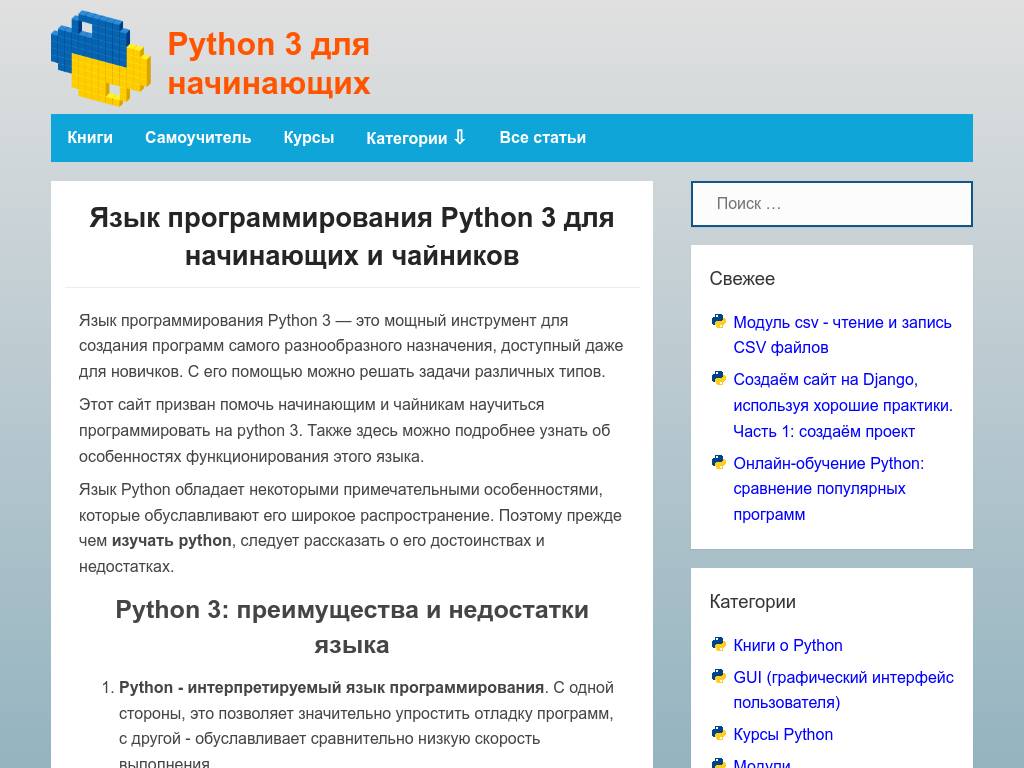Screen dimensions: 1024x768
Task: Expand the Категории navigation dropdown
Action: (416, 138)
